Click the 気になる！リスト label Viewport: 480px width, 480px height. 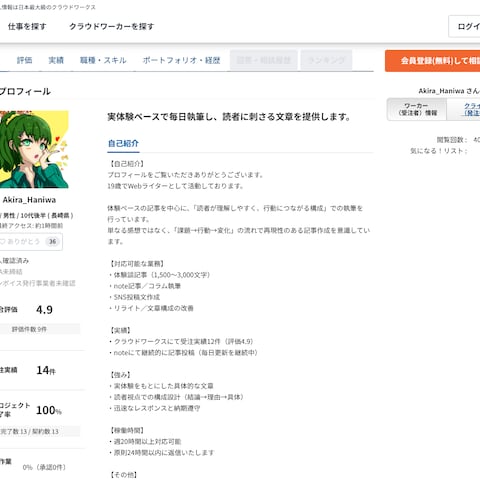[439, 151]
